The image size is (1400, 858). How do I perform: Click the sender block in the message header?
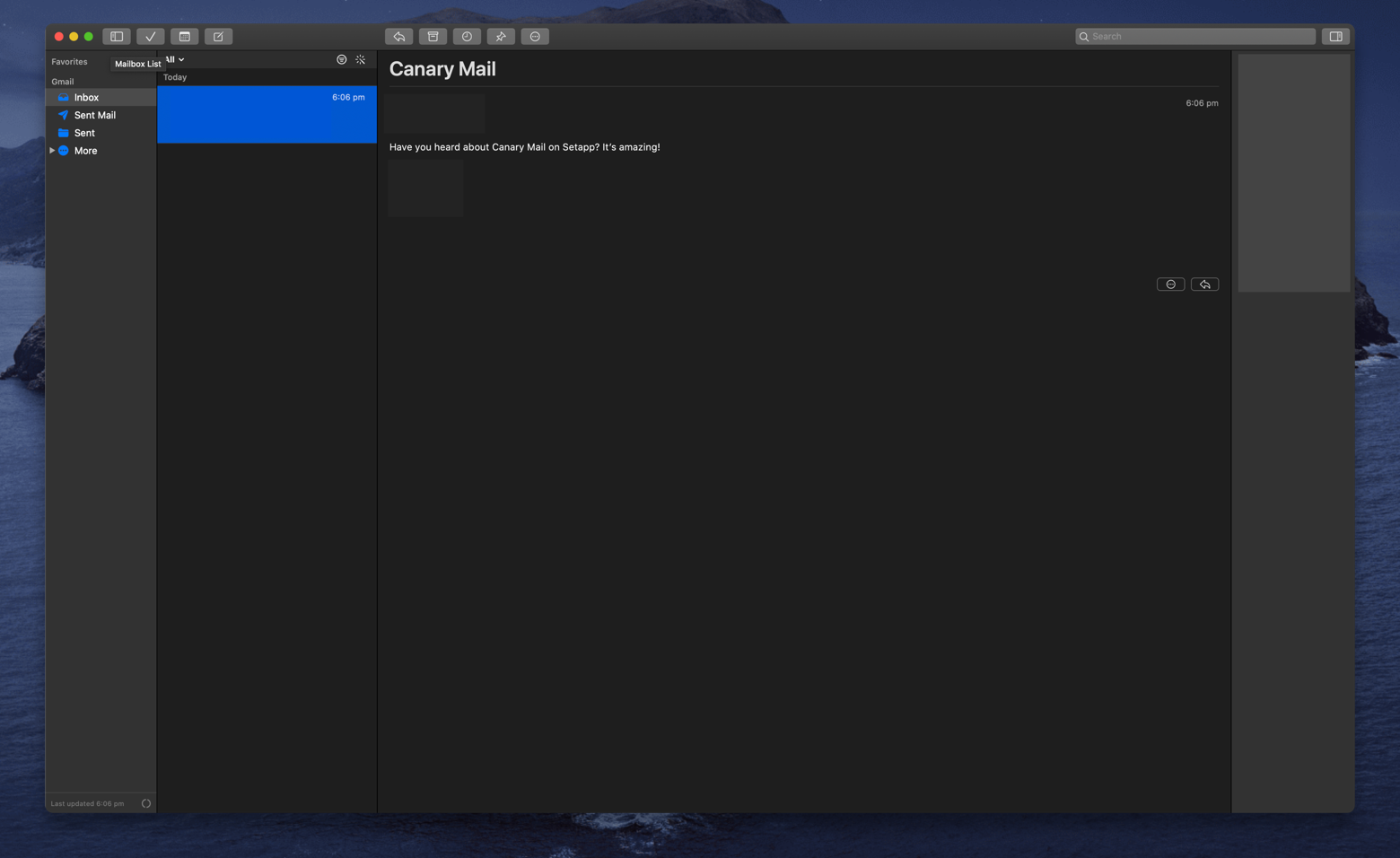point(435,113)
